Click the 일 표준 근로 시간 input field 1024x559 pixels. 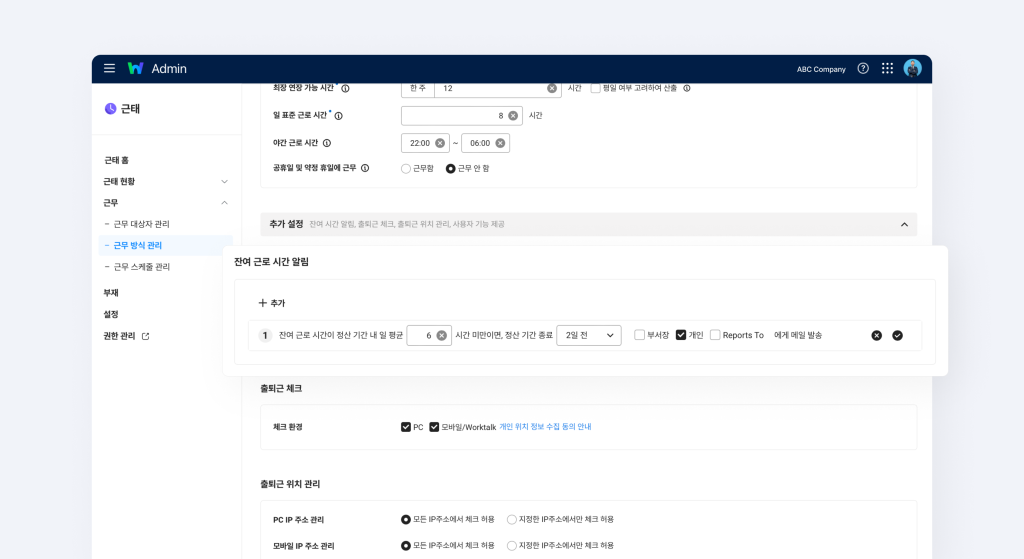click(462, 116)
